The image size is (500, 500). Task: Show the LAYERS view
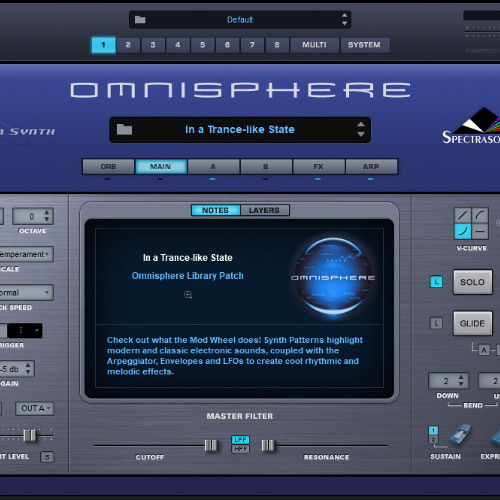[265, 210]
